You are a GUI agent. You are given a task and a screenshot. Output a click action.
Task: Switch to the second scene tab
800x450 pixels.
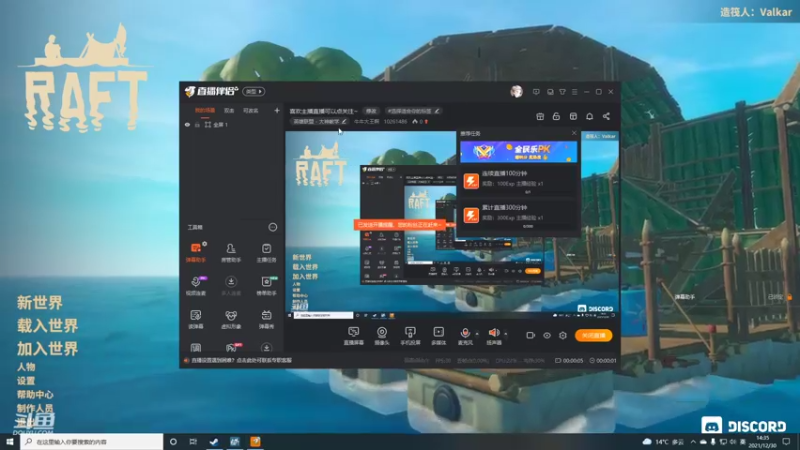229,111
